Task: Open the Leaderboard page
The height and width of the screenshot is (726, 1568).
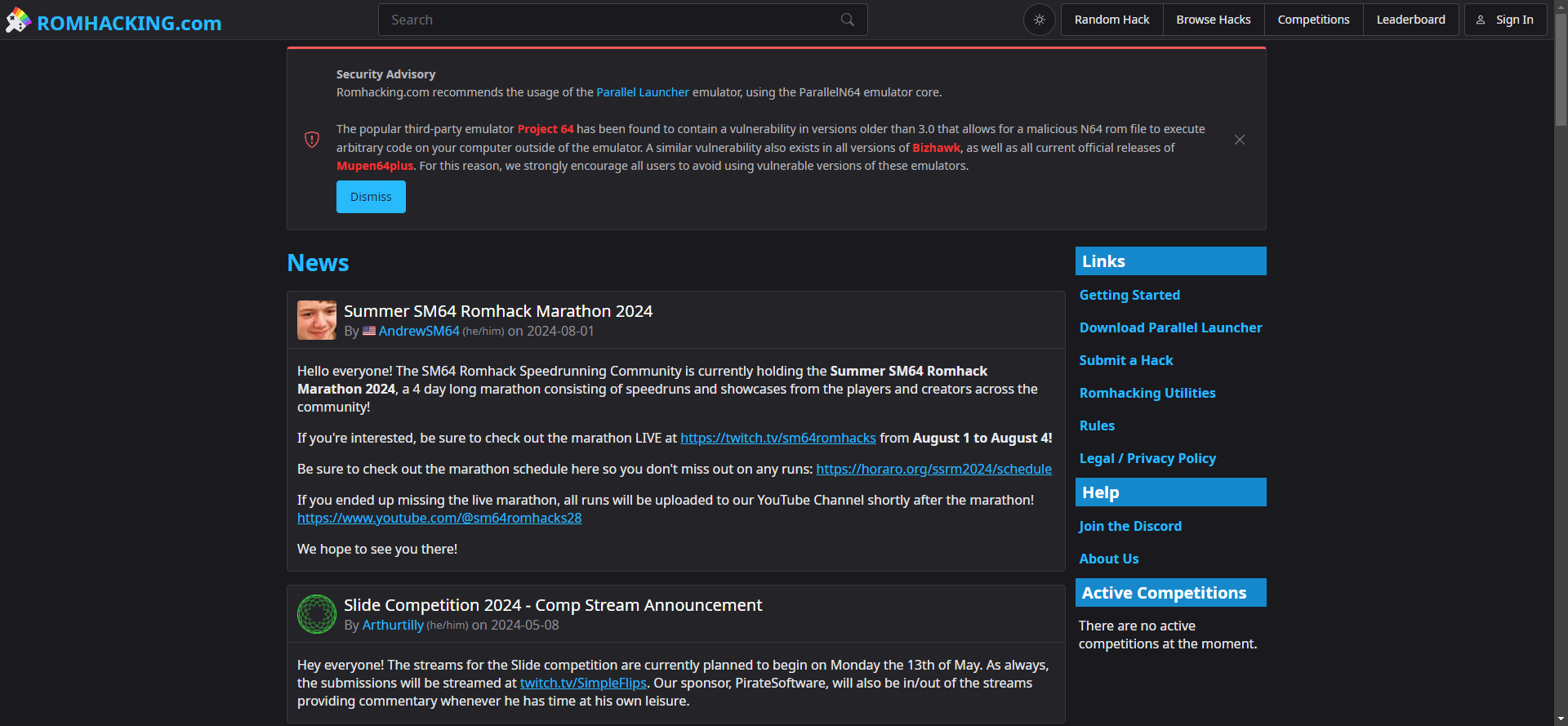Action: point(1410,20)
